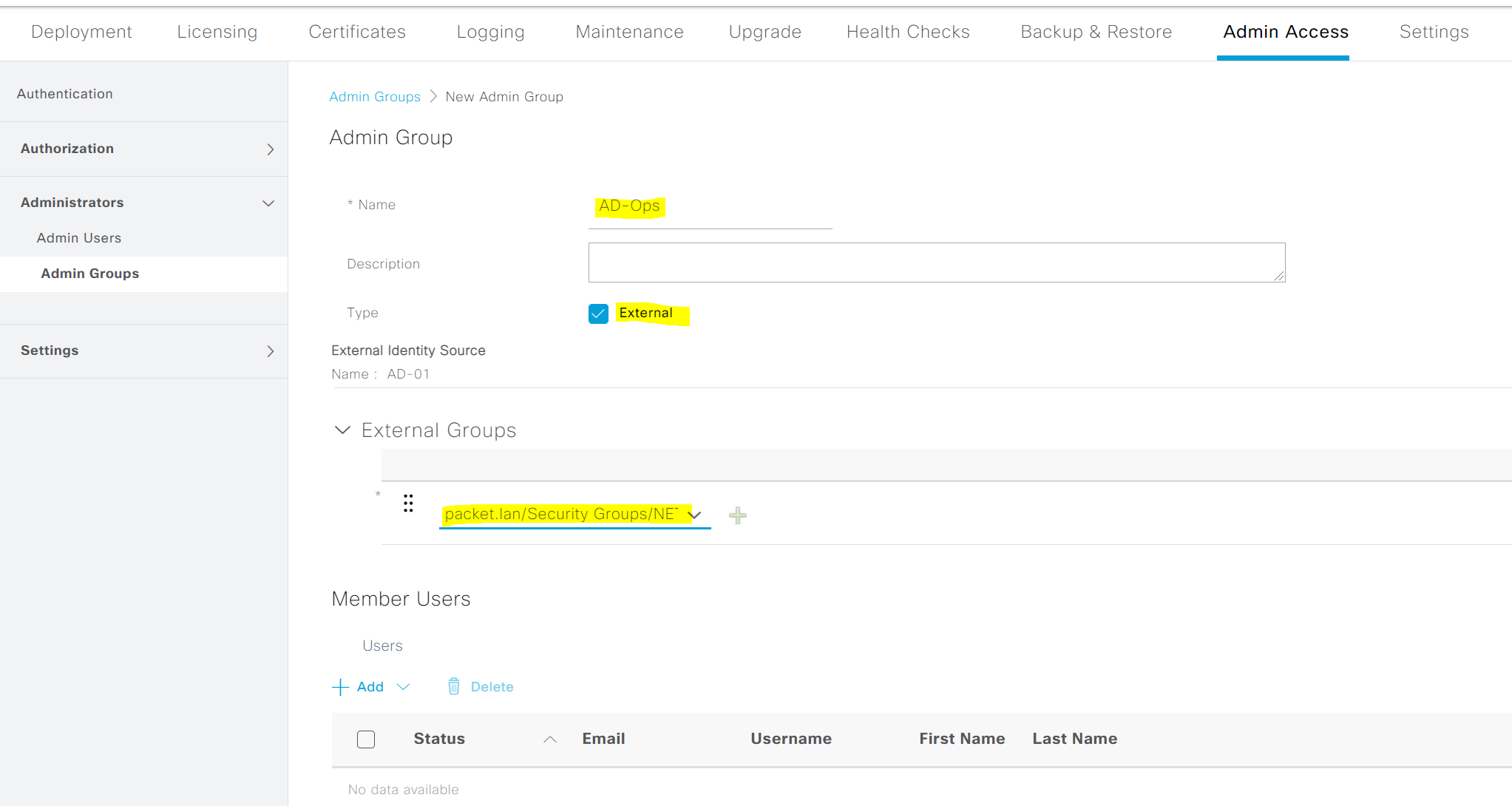Expand the Add dropdown under Member Users
Viewport: 1512px width, 806px height.
[x=404, y=686]
